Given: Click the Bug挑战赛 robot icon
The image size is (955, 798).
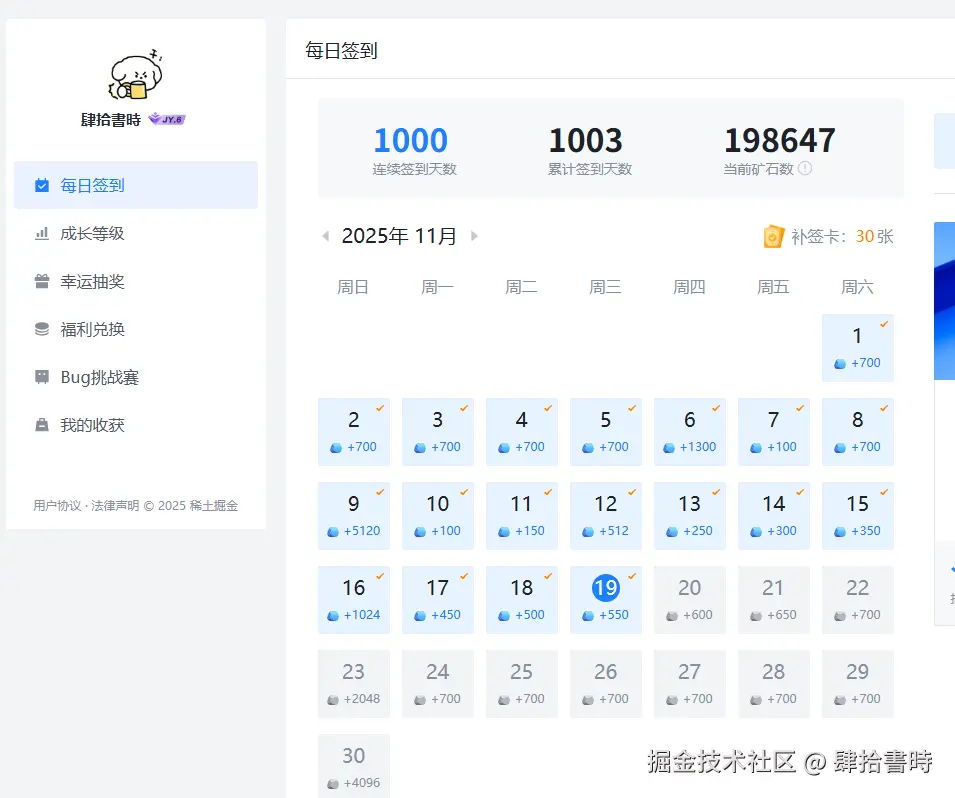Looking at the screenshot, I should [x=40, y=377].
